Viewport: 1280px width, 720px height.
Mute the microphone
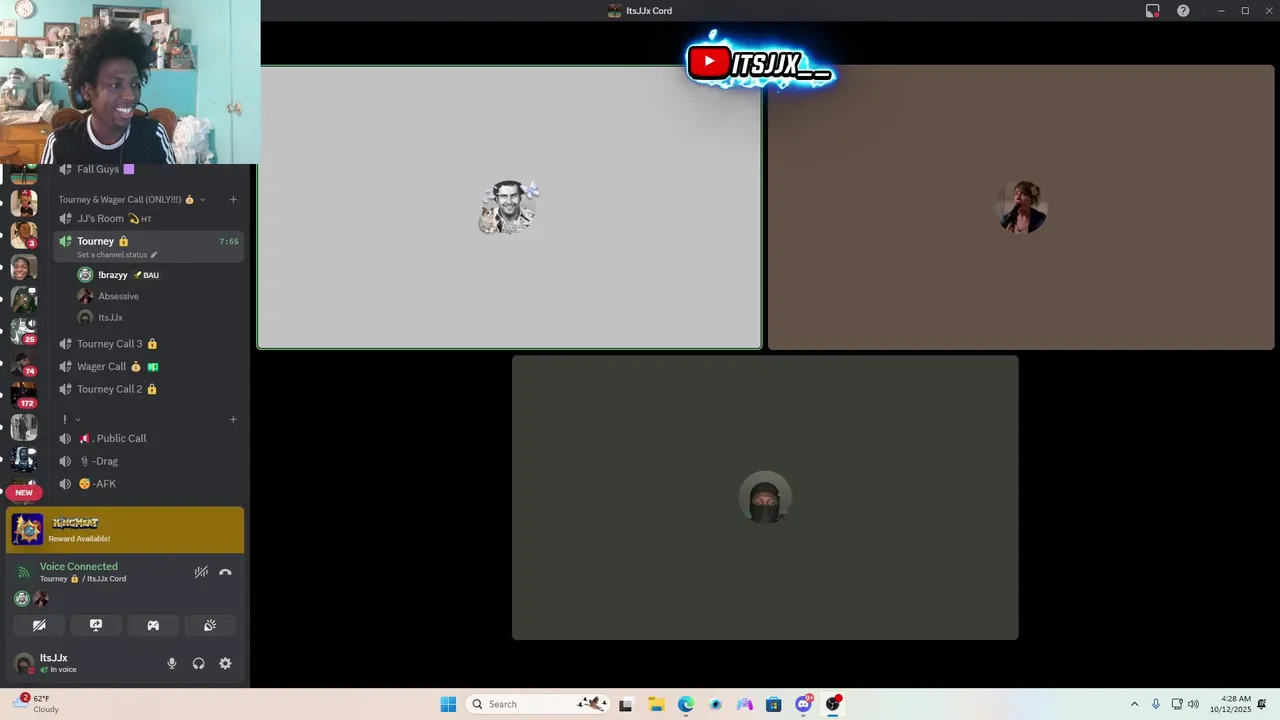click(x=171, y=663)
